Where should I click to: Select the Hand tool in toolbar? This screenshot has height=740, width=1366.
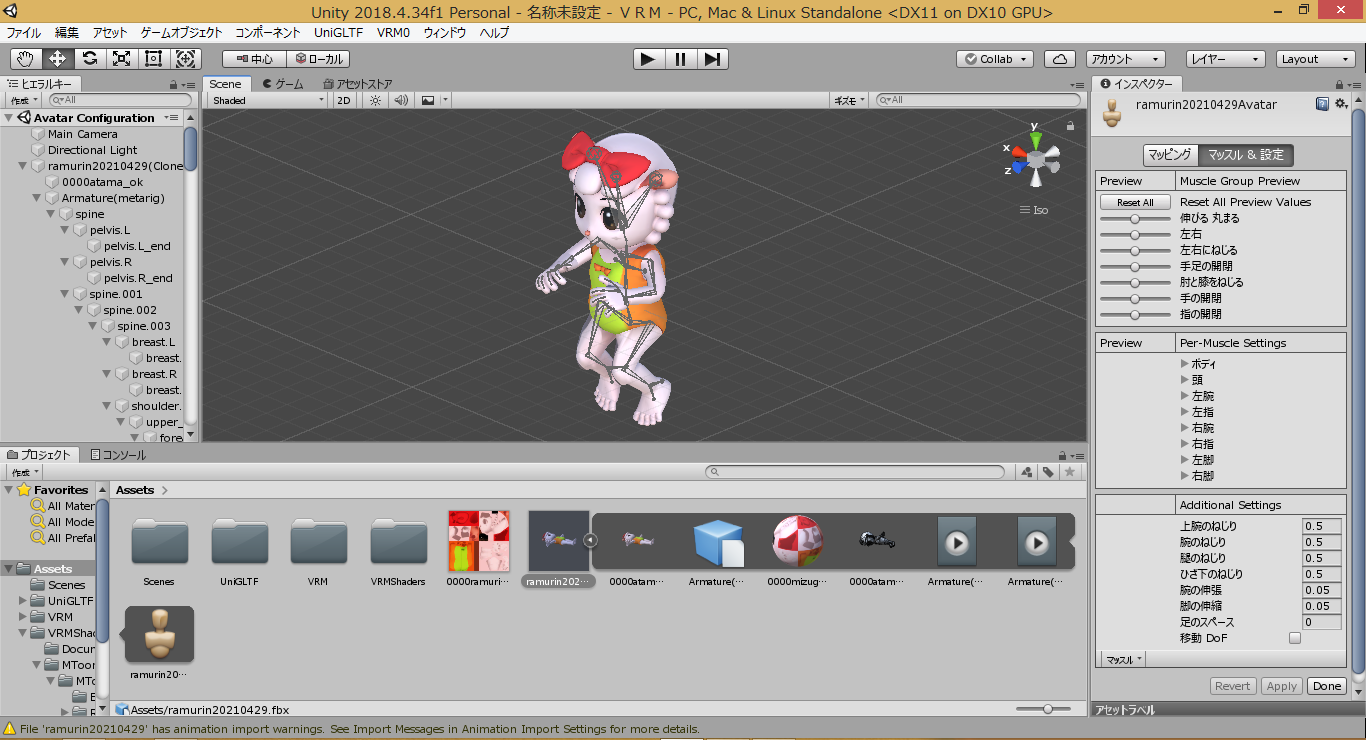[x=26, y=59]
